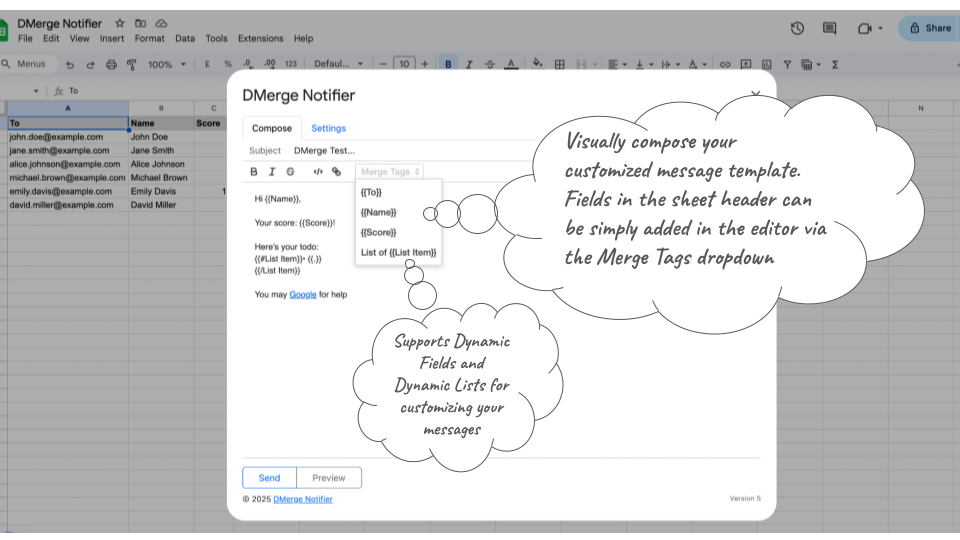Toggle strikethrough in the message editor
This screenshot has height=540, width=960.
coord(290,171)
